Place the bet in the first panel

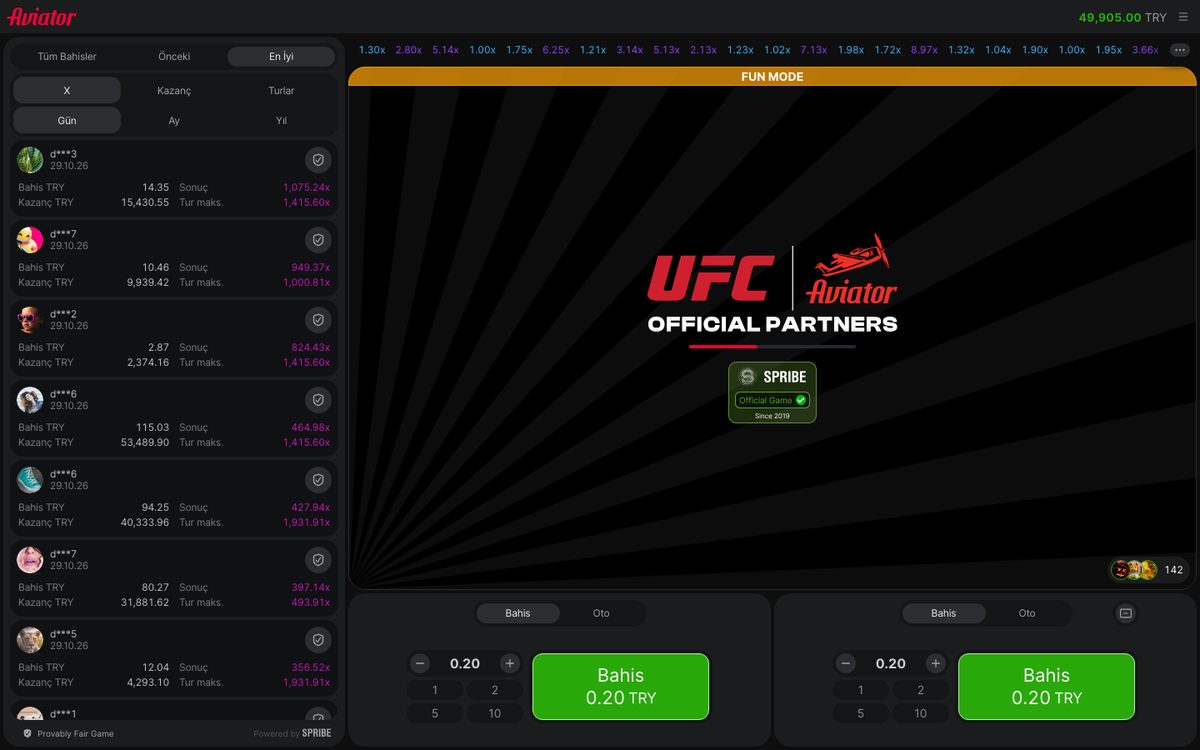tap(621, 687)
